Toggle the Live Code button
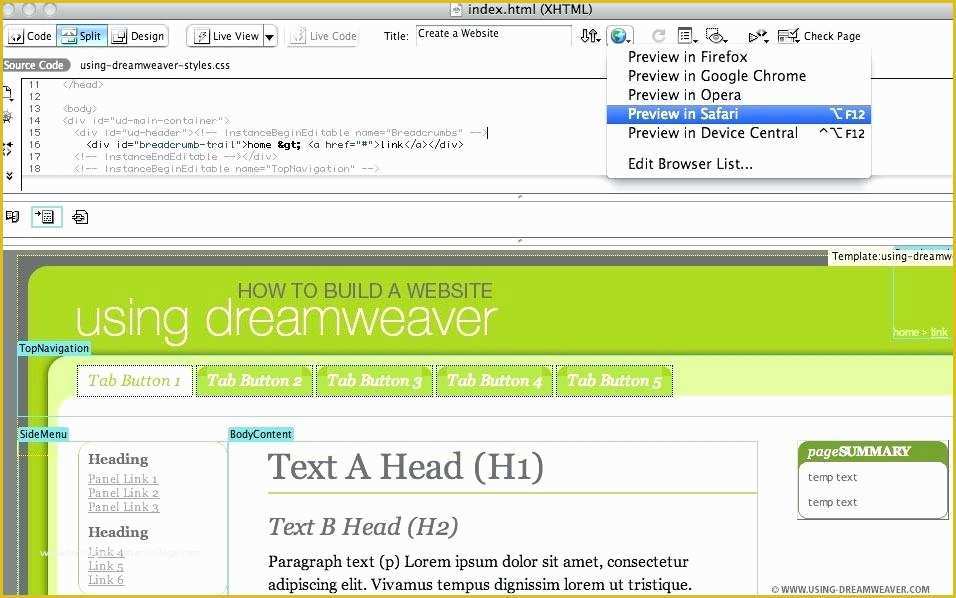Screen dimensions: 956x598 (324, 36)
